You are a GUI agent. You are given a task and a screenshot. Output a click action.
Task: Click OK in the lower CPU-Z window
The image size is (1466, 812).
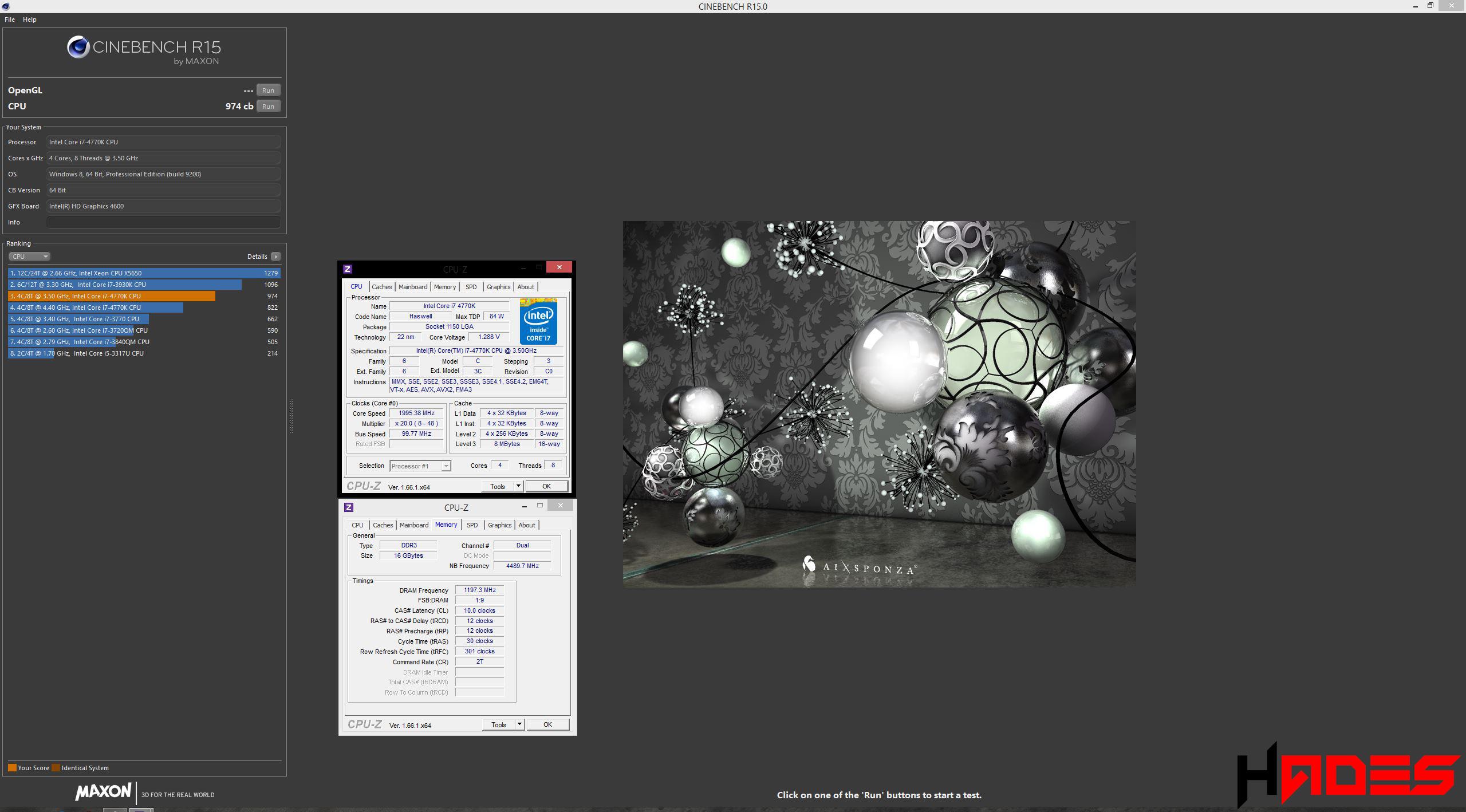click(548, 725)
